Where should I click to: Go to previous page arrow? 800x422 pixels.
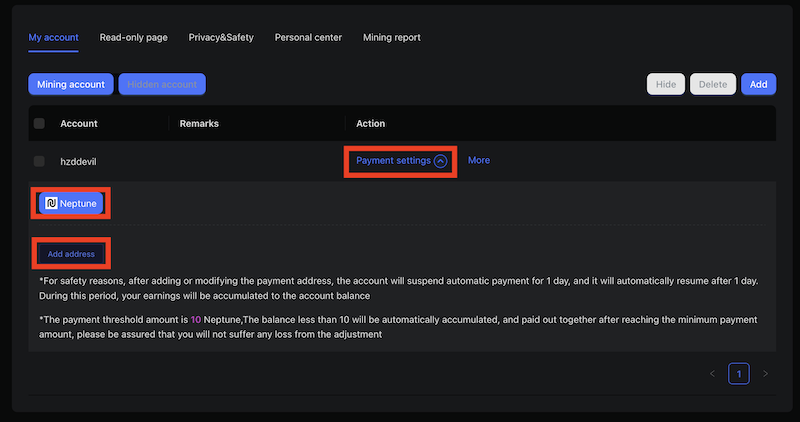[x=712, y=374]
